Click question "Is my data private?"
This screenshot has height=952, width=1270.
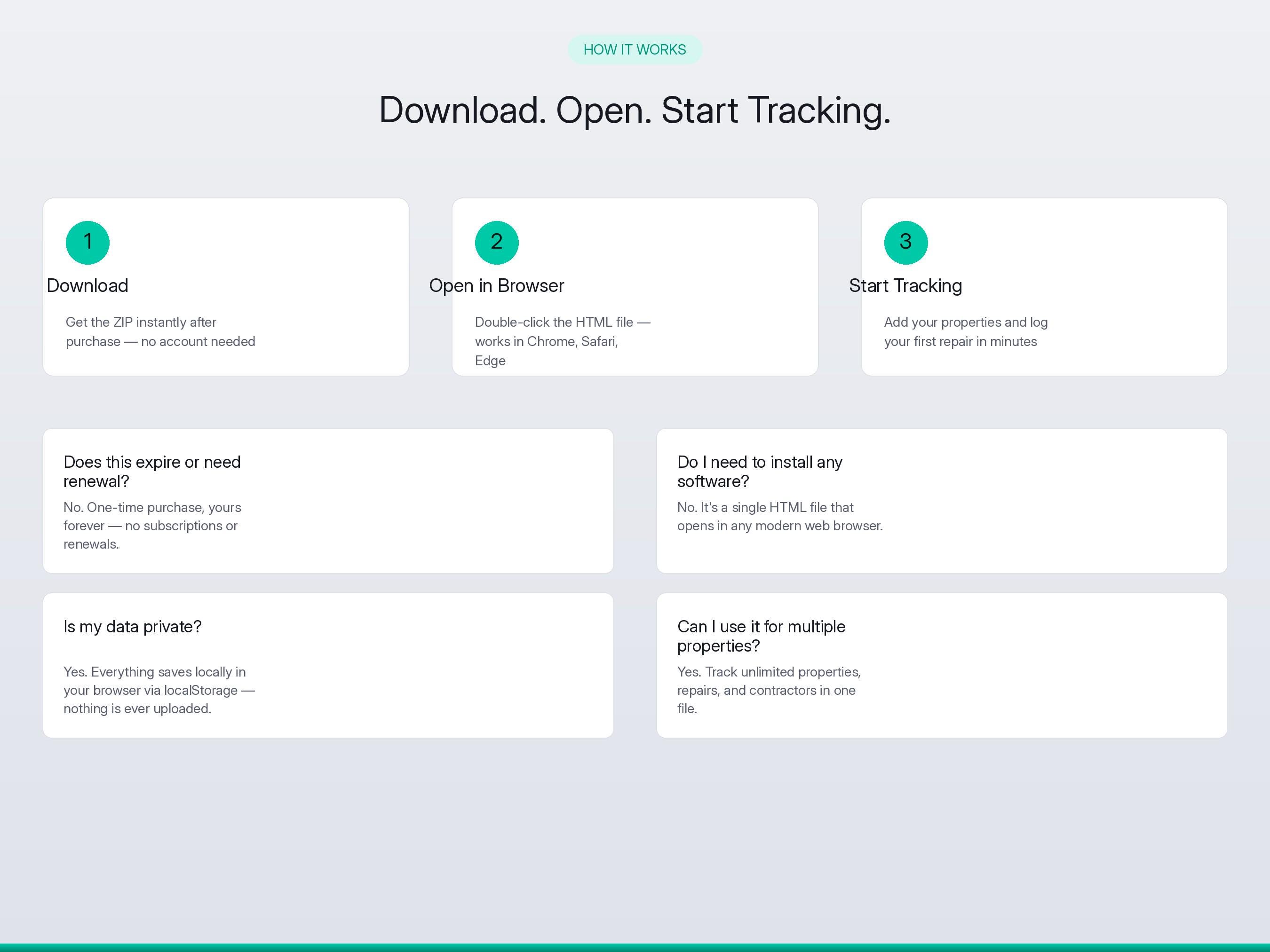coord(133,627)
